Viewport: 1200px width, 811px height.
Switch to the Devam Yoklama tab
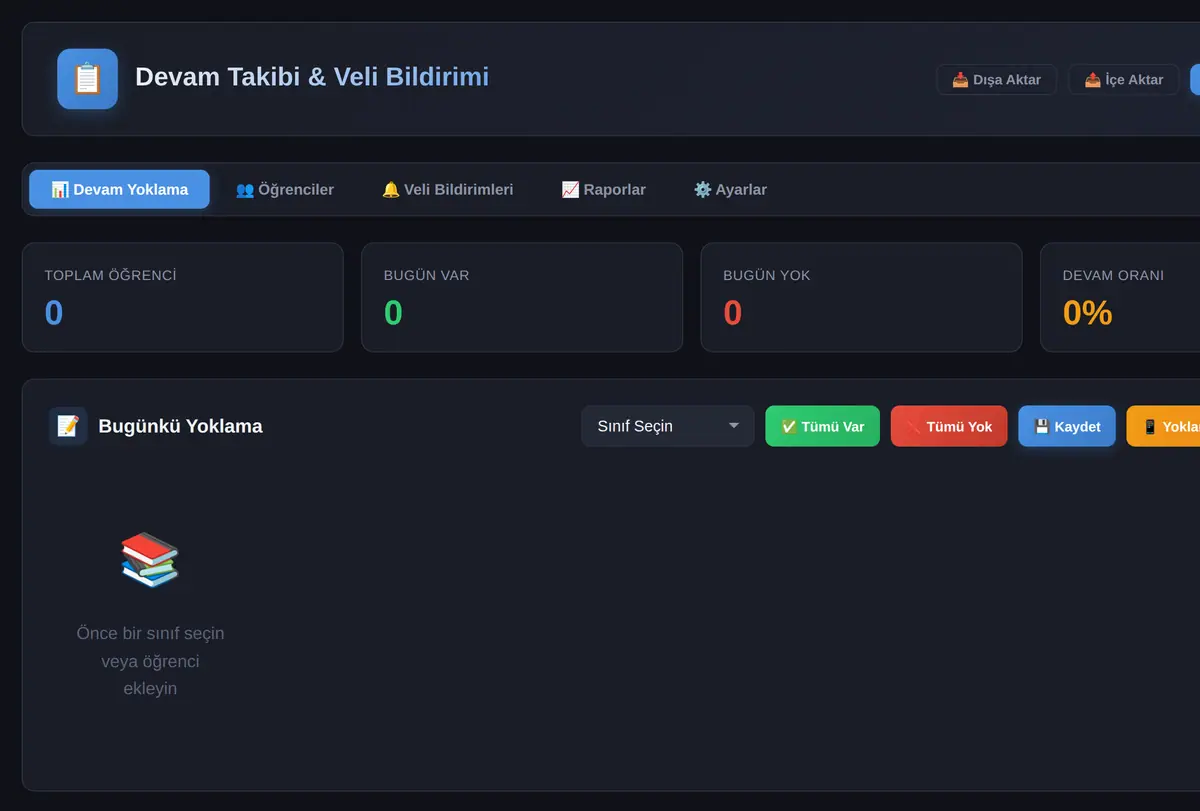pos(119,189)
